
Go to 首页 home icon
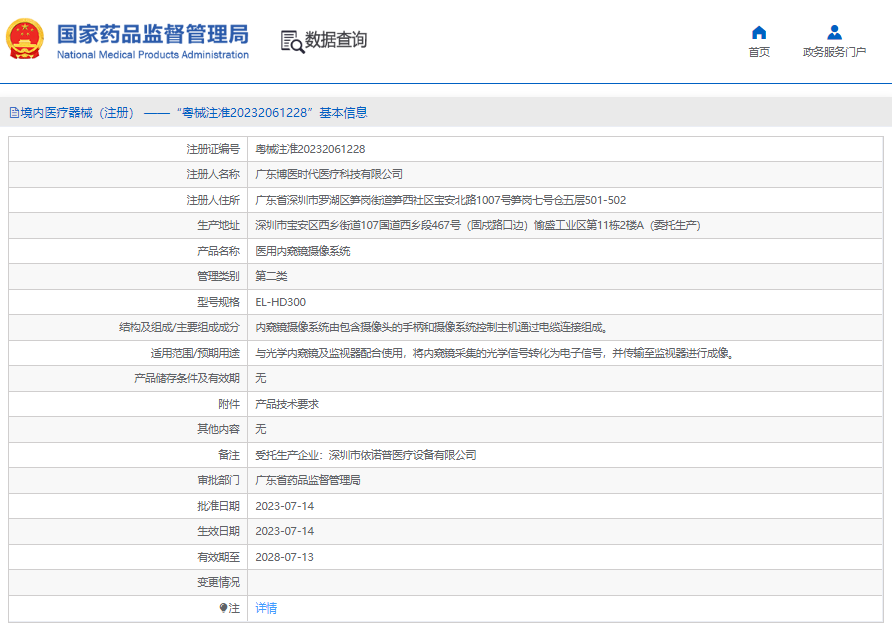point(759,32)
